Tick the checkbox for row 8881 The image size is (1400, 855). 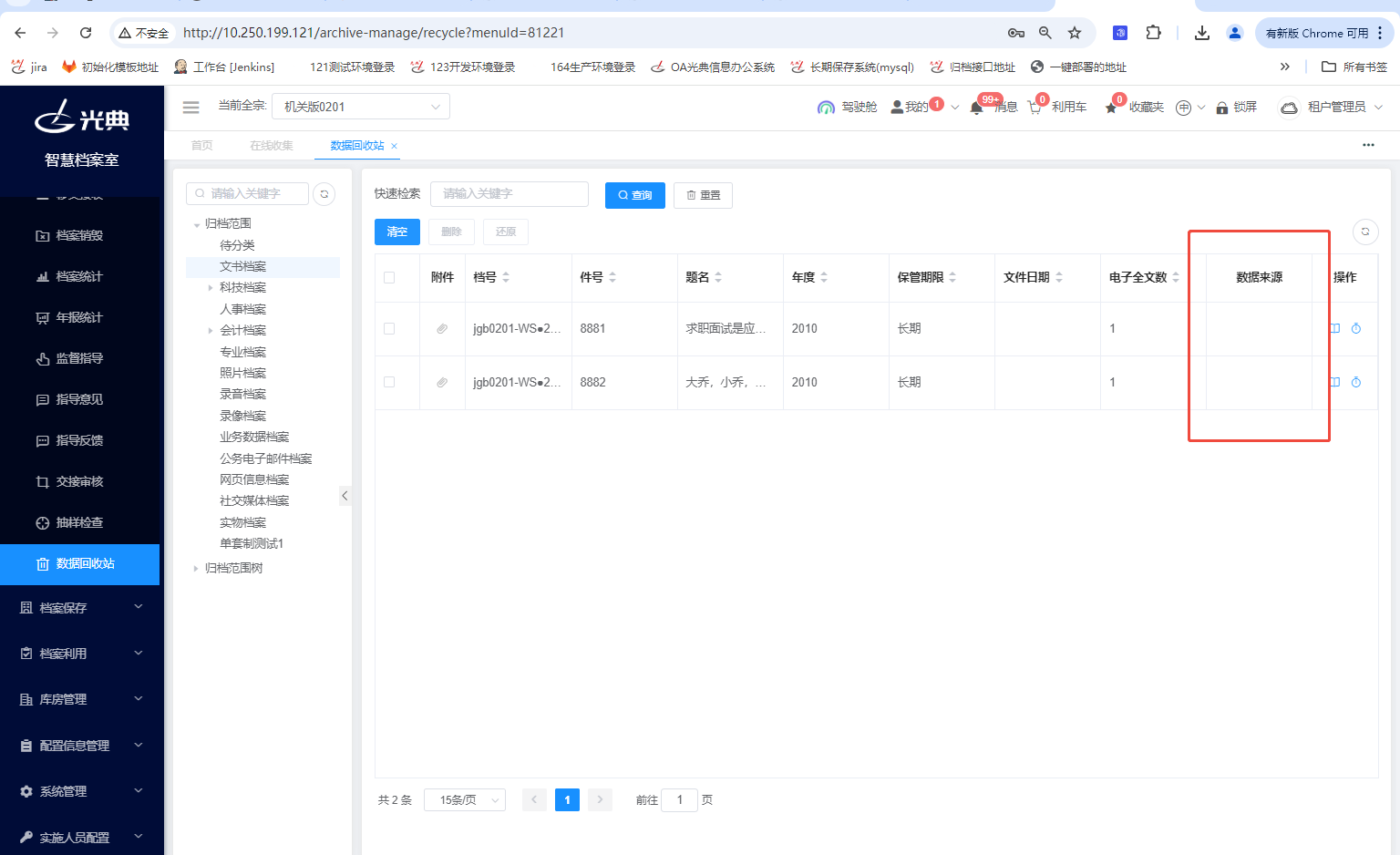point(389,329)
